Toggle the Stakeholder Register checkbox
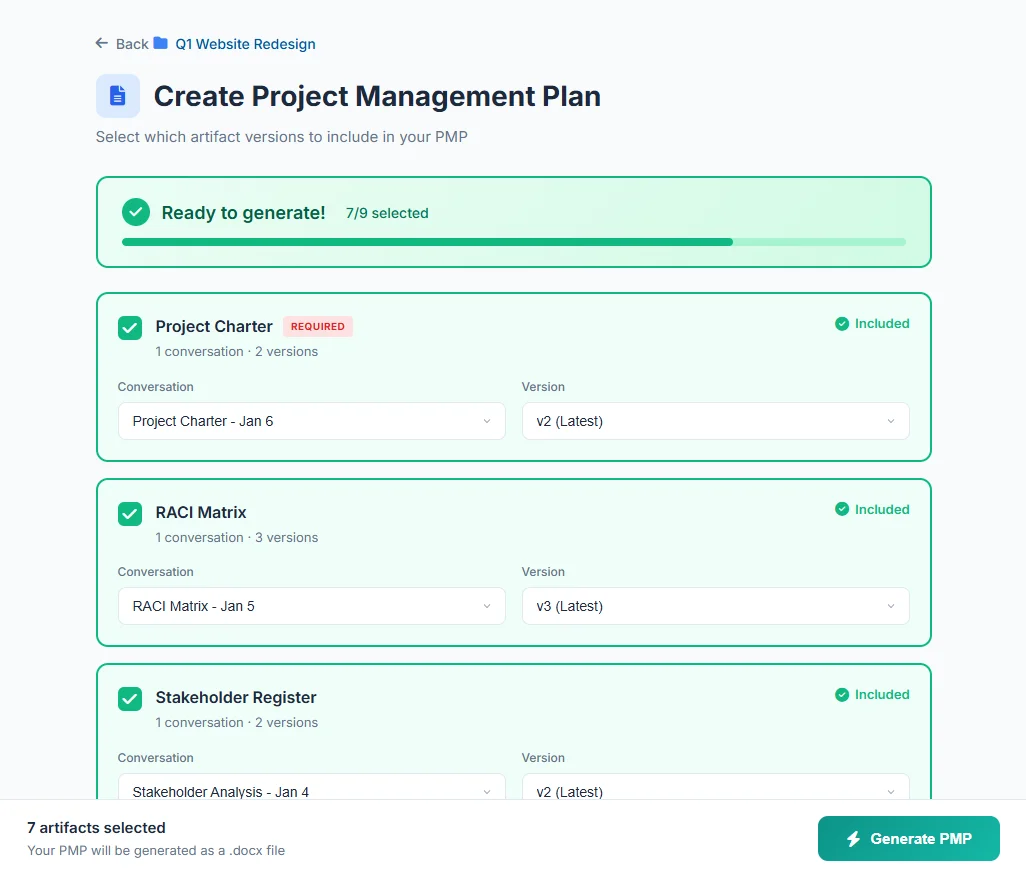This screenshot has width=1026, height=872. (130, 698)
